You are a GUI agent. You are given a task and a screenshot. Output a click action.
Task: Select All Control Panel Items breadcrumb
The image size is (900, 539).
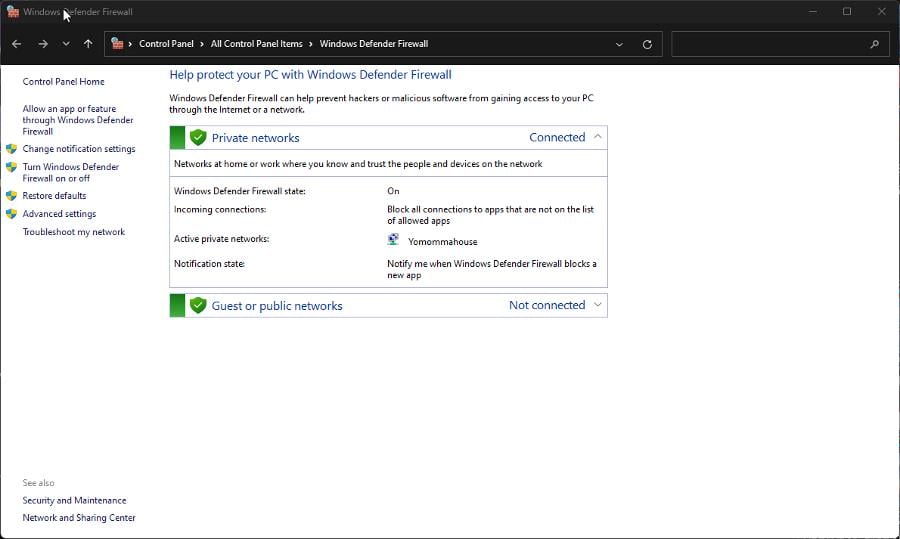coord(257,44)
